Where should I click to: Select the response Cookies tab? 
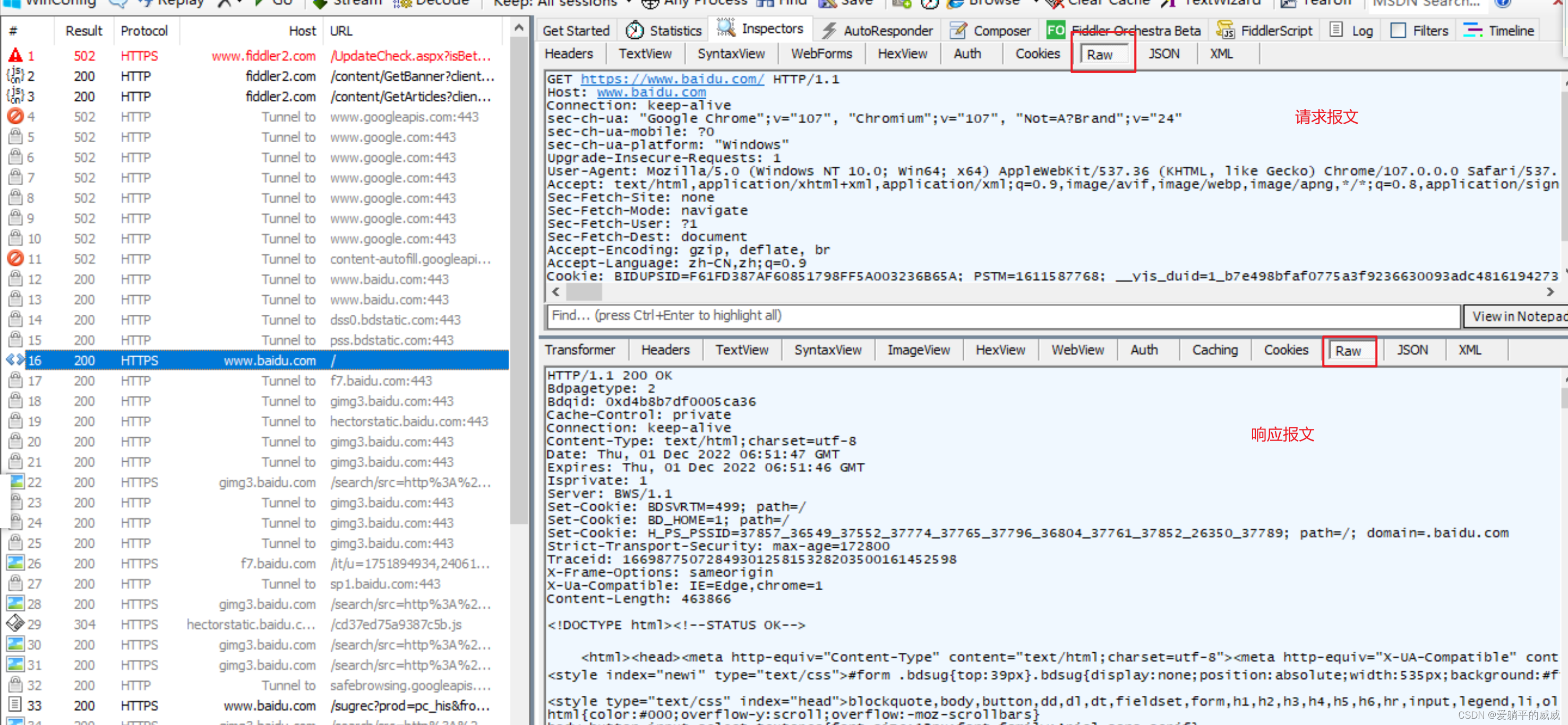(1286, 350)
